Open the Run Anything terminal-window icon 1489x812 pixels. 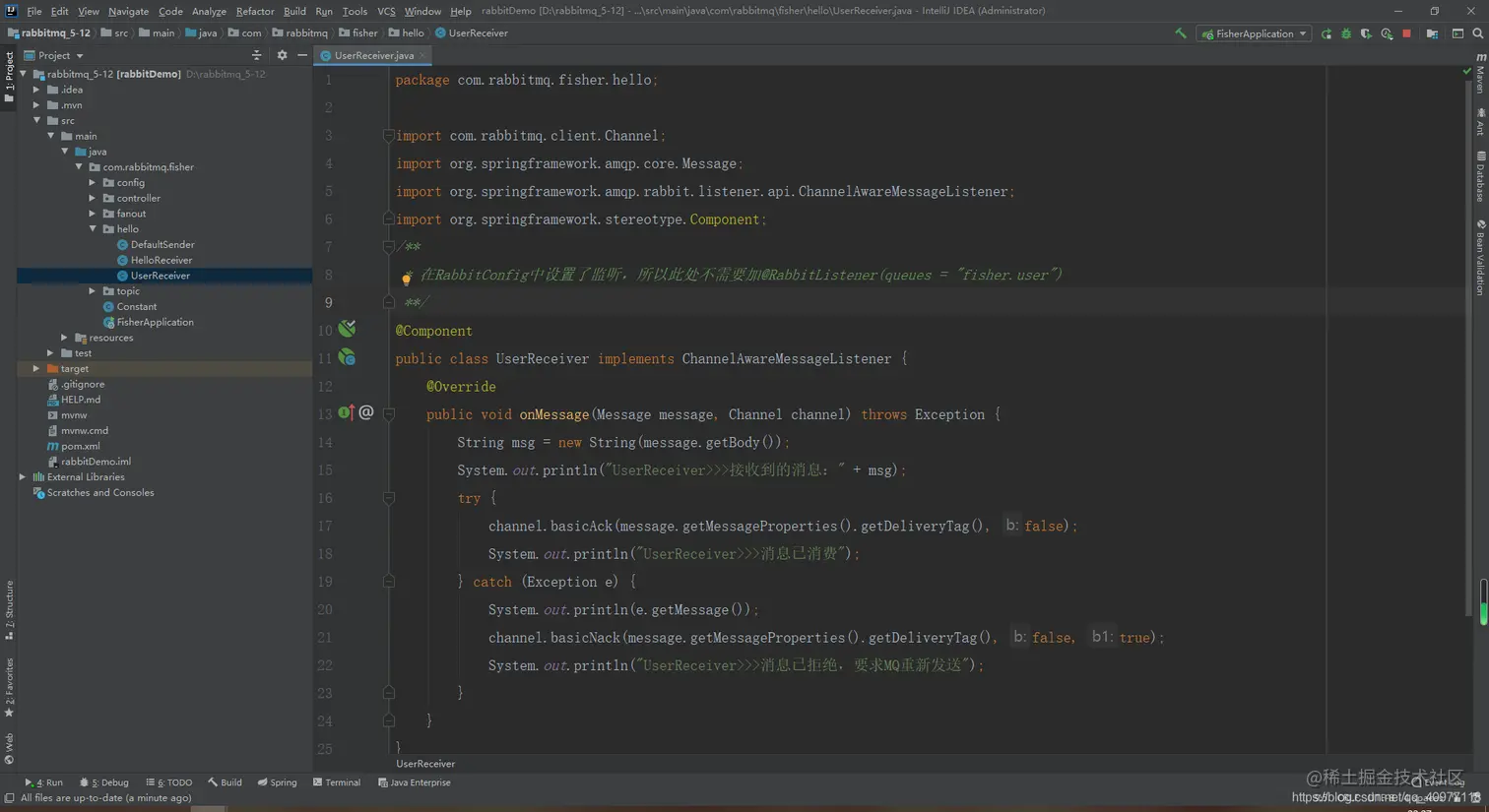[x=1457, y=33]
